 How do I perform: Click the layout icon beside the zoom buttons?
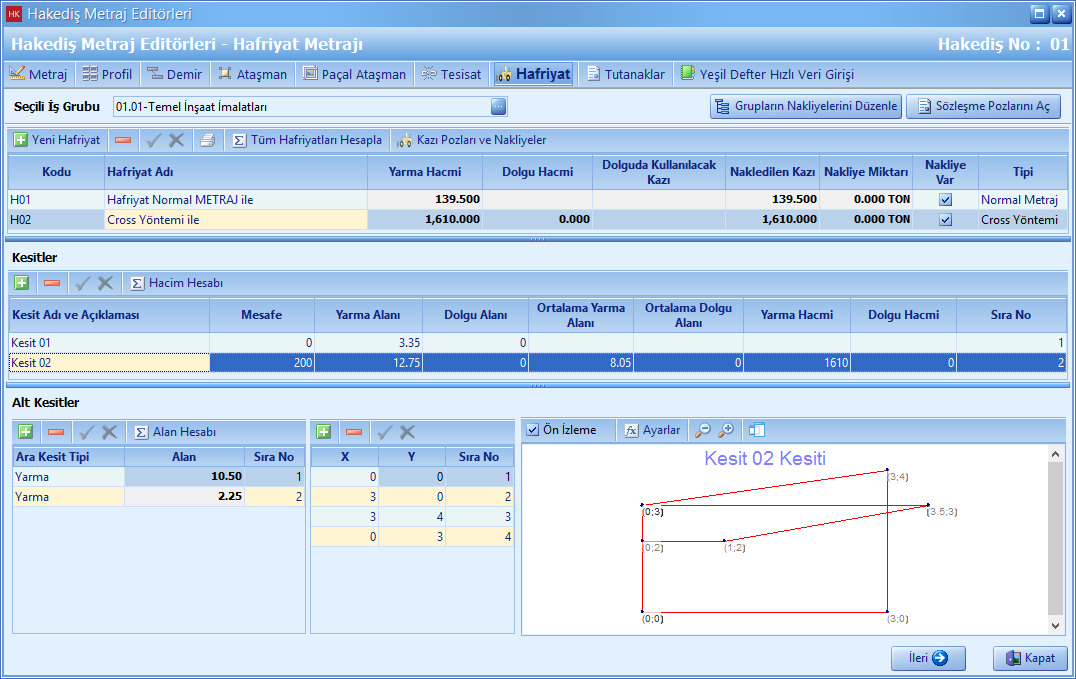click(x=757, y=430)
